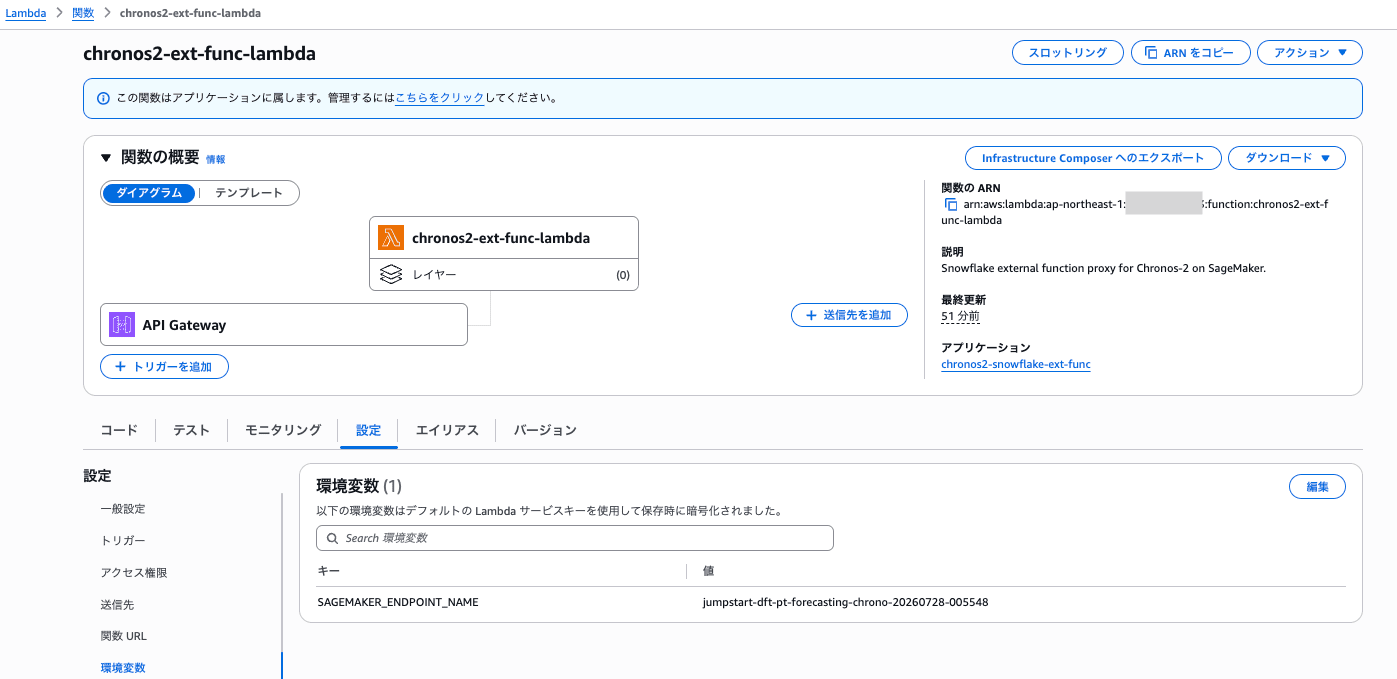
Task: Click the jumpstart-dft-pt-forecasting endpoint value
Action: point(845,602)
